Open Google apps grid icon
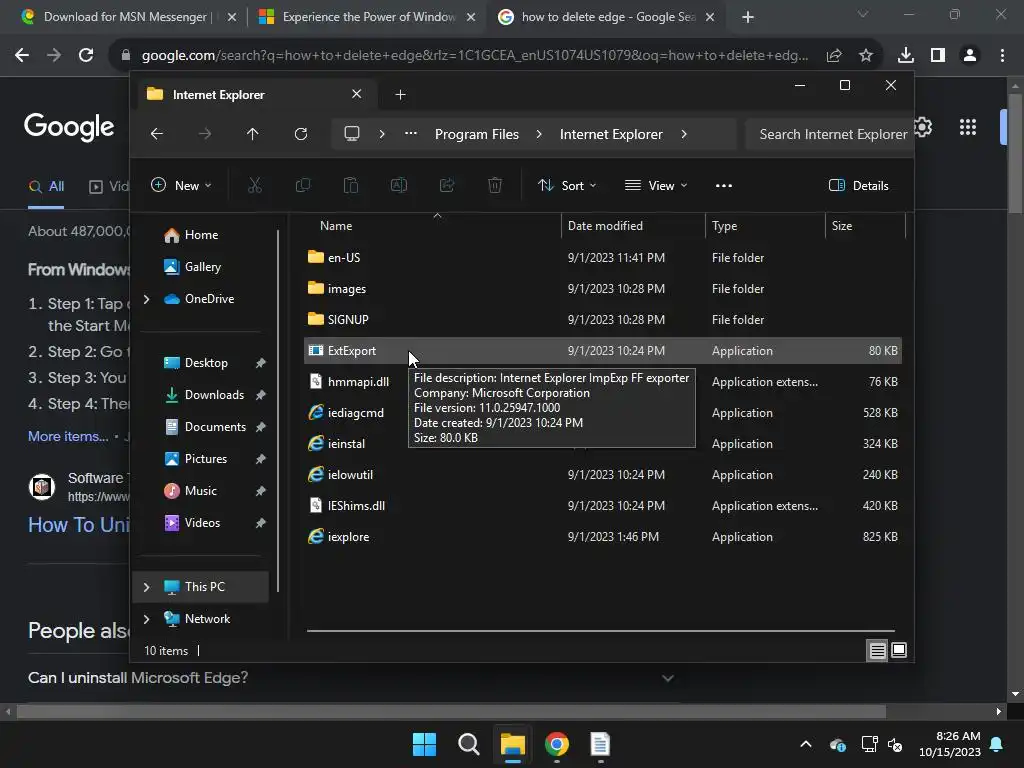This screenshot has height=768, width=1024. coord(968,127)
